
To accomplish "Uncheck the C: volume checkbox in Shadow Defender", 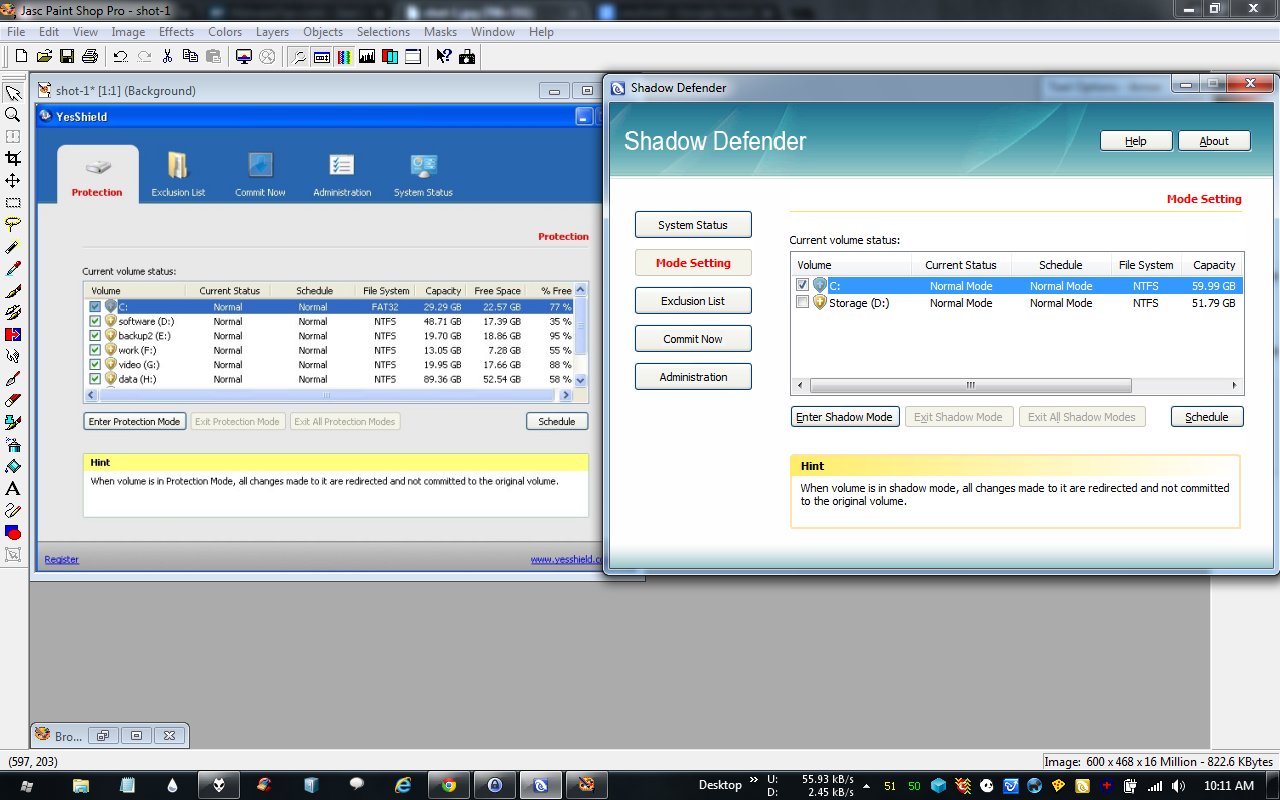I will point(802,285).
